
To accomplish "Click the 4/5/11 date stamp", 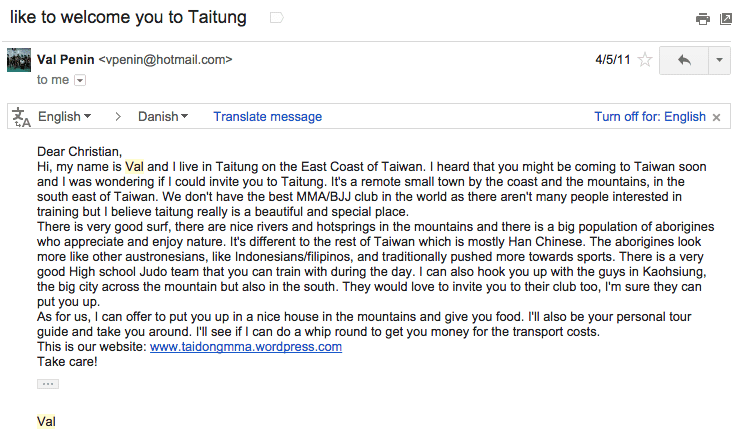I will [x=612, y=60].
